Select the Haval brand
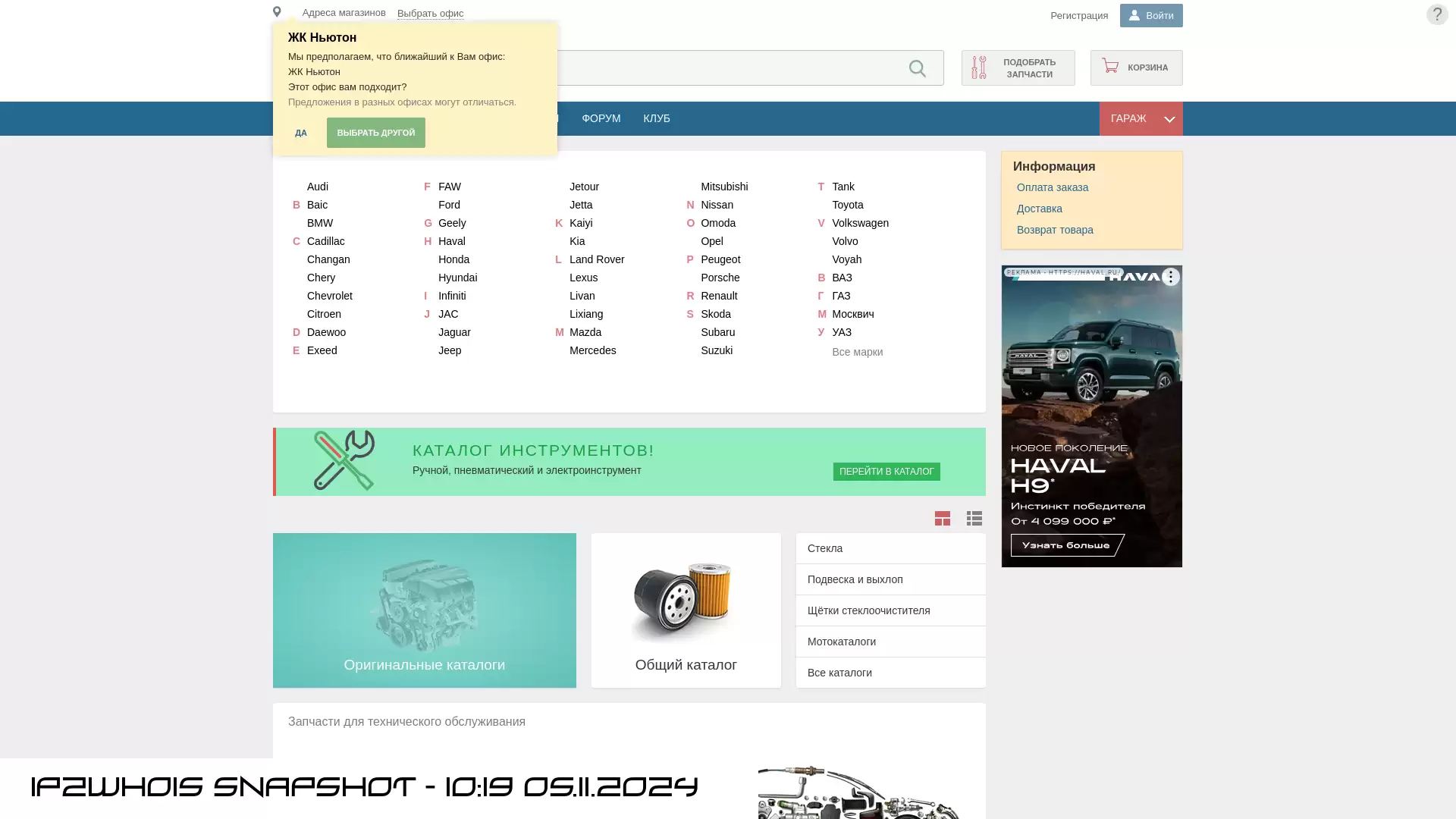1456x819 pixels. click(452, 241)
